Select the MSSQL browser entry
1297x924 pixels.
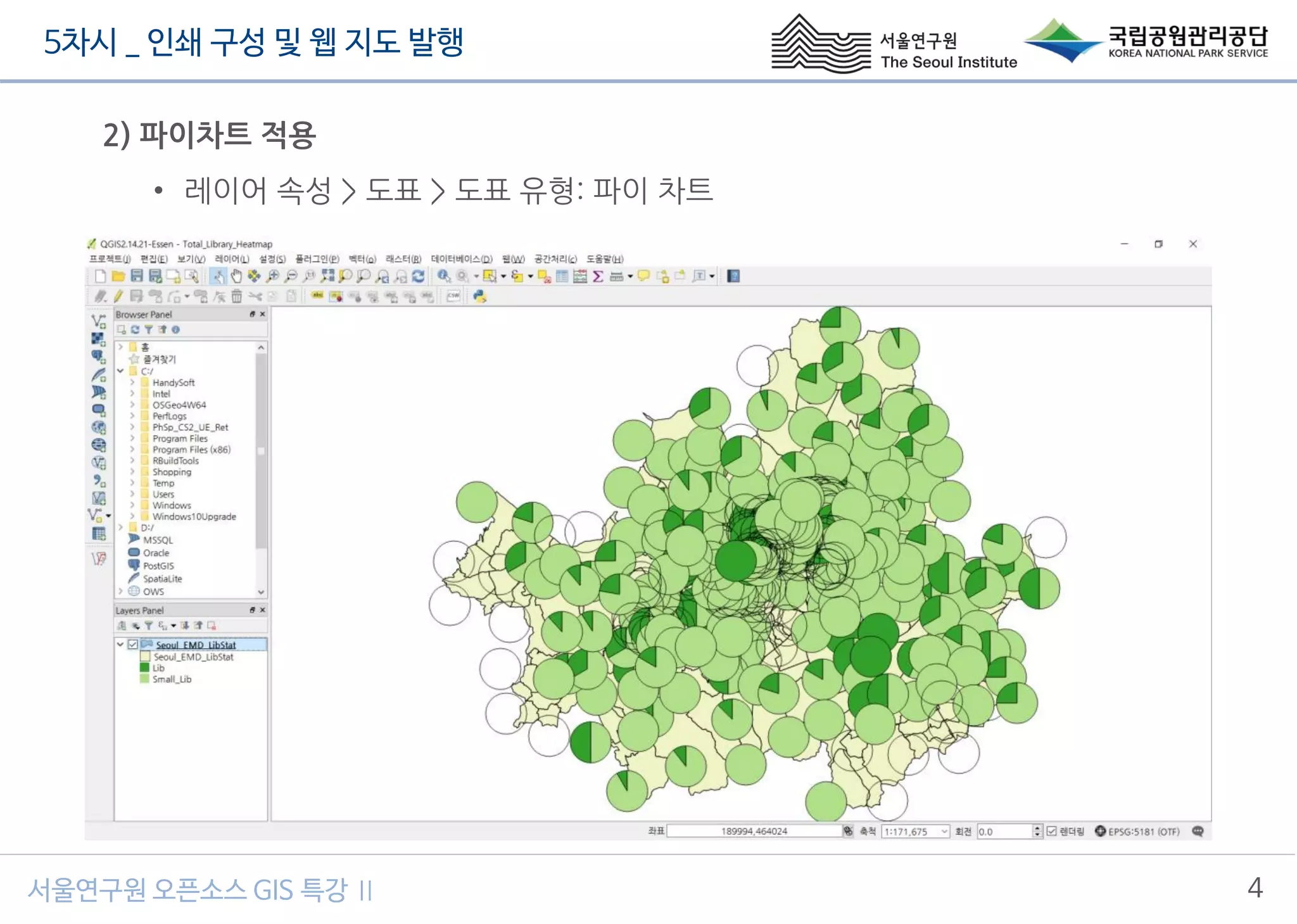coord(158,540)
